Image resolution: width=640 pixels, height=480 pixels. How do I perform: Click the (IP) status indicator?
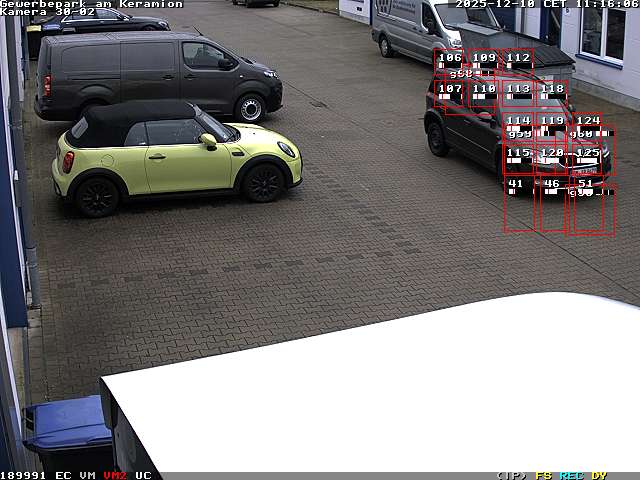coord(511,475)
